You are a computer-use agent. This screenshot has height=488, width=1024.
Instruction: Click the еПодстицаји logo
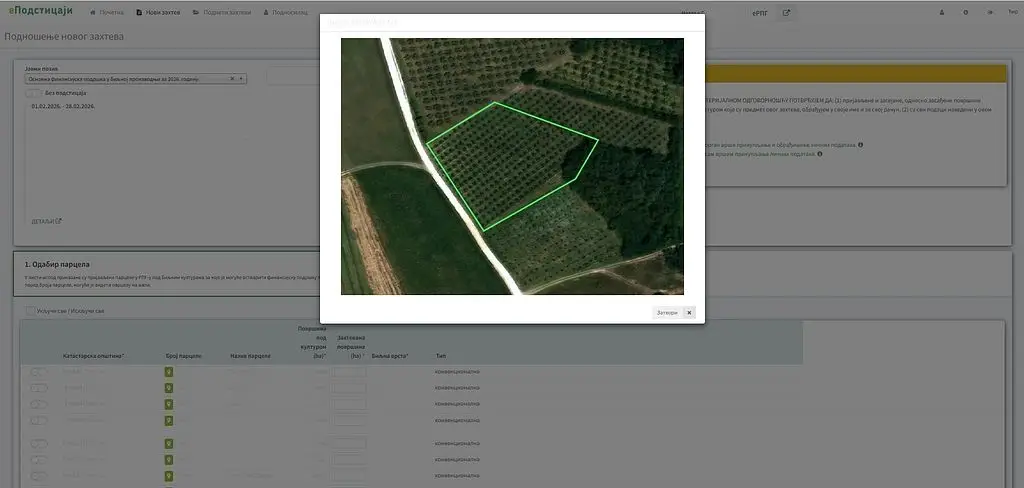pyautogui.click(x=41, y=12)
